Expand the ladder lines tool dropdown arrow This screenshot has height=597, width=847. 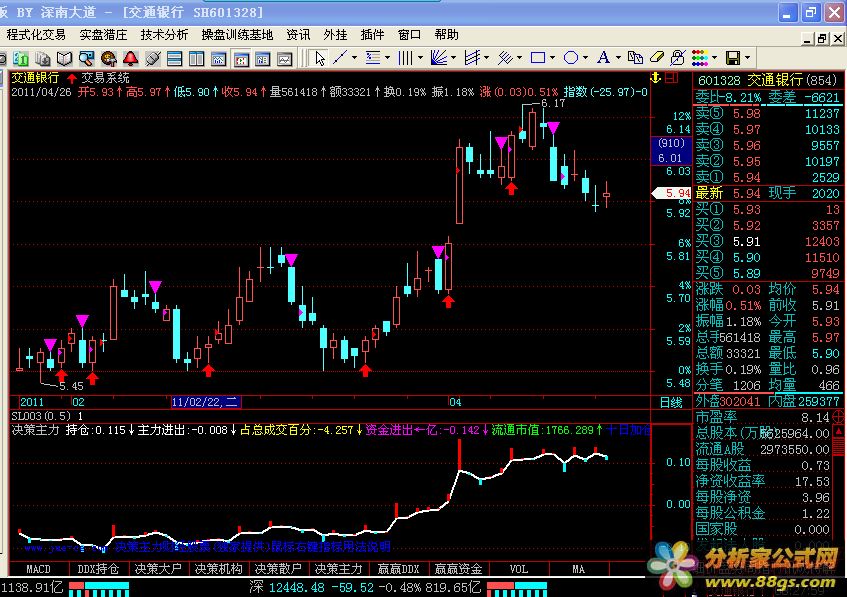pyautogui.click(x=487, y=58)
